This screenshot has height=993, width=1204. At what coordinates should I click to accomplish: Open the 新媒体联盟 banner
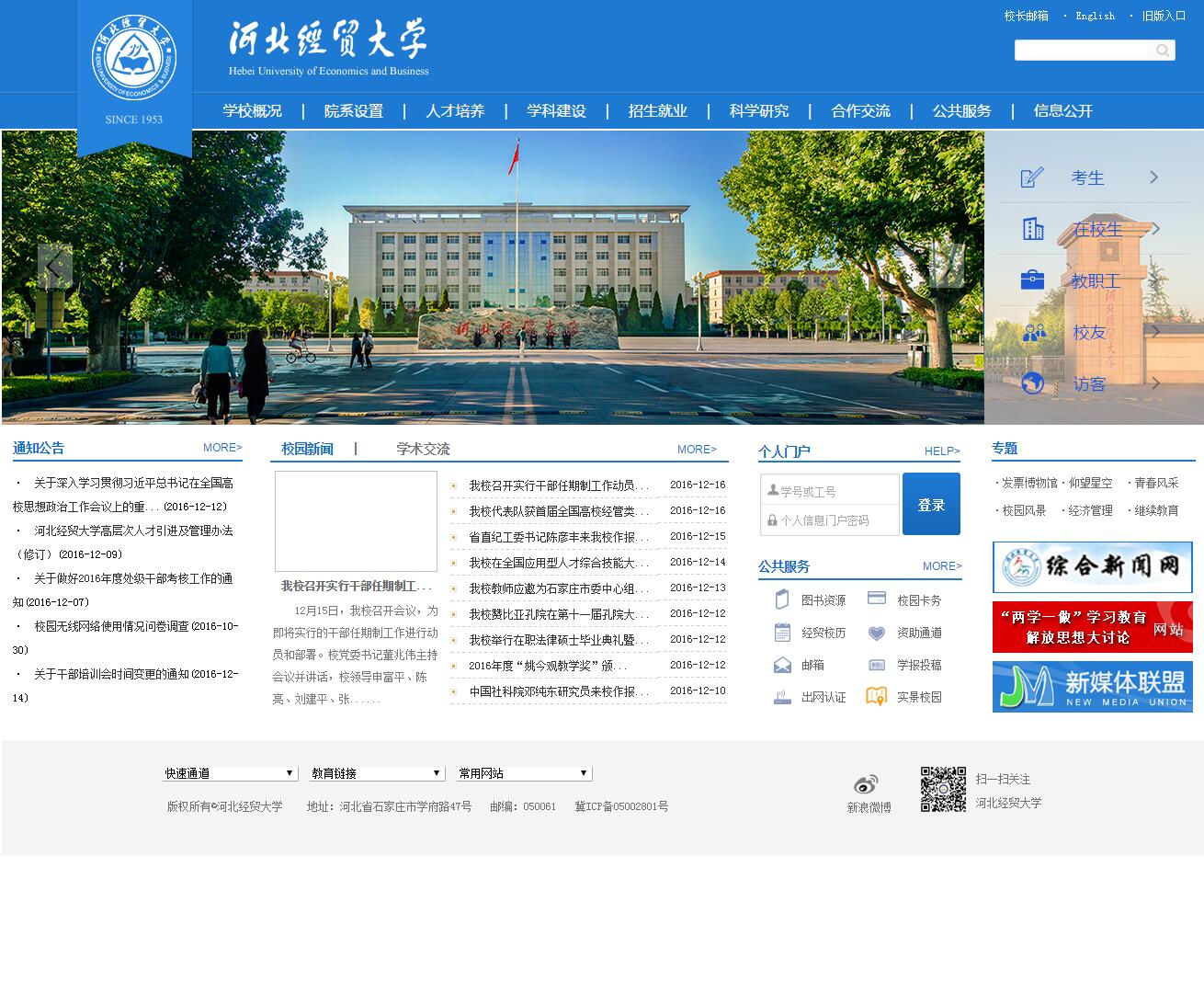pos(1093,687)
